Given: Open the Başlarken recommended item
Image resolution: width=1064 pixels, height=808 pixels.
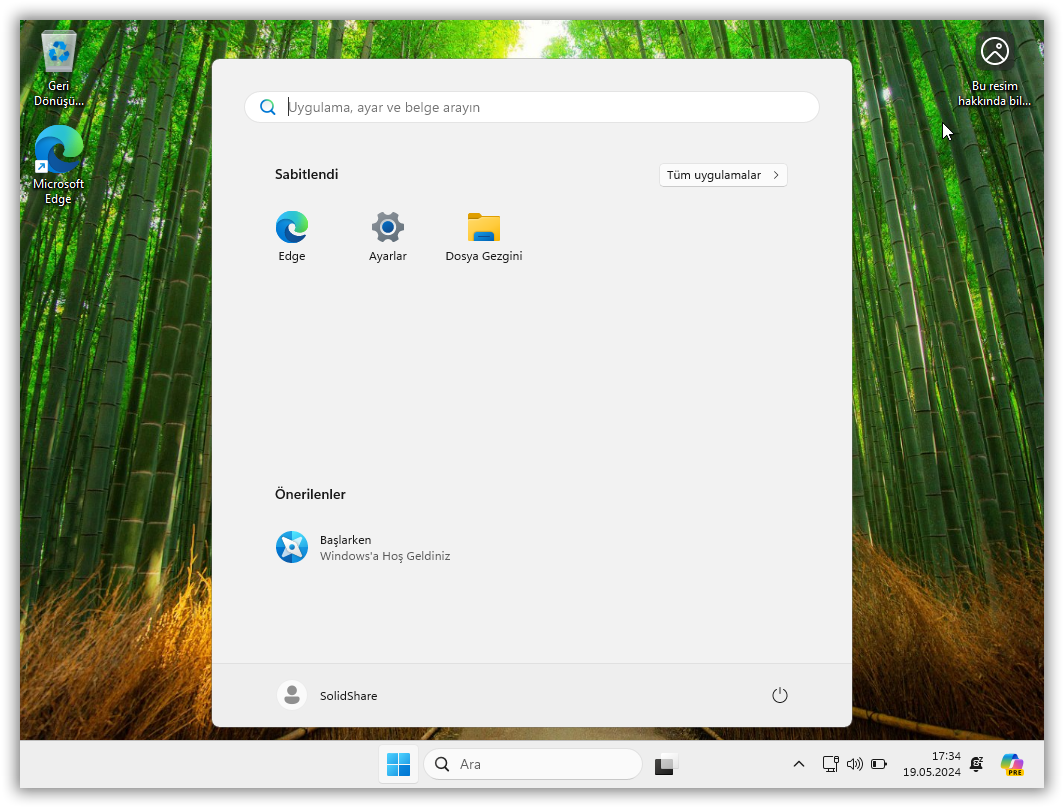Looking at the screenshot, I should (363, 547).
